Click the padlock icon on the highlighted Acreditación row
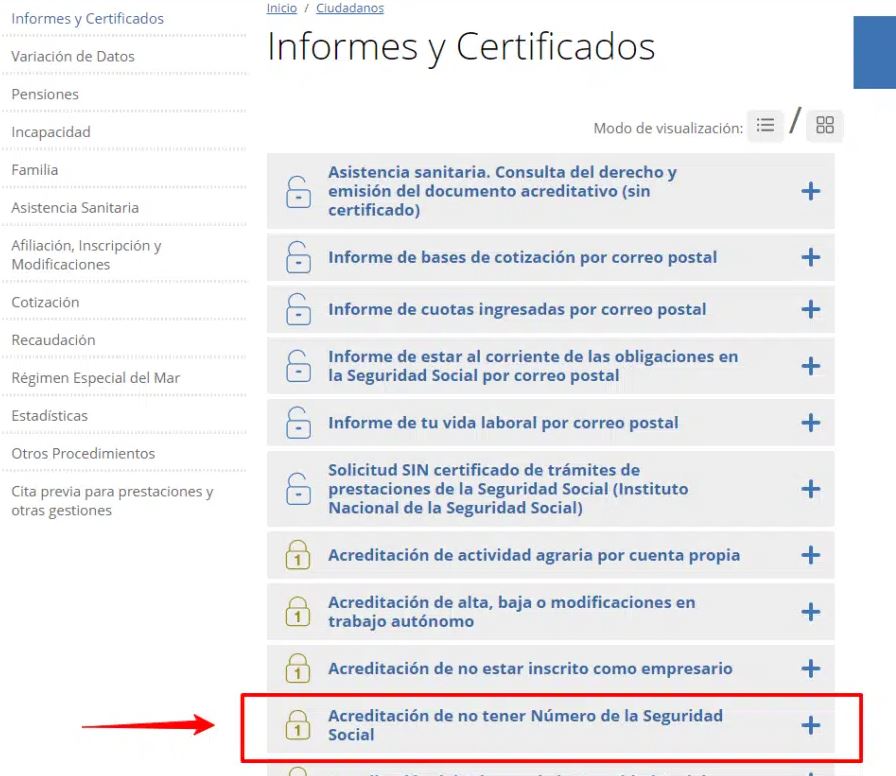The image size is (896, 776). pos(297,726)
